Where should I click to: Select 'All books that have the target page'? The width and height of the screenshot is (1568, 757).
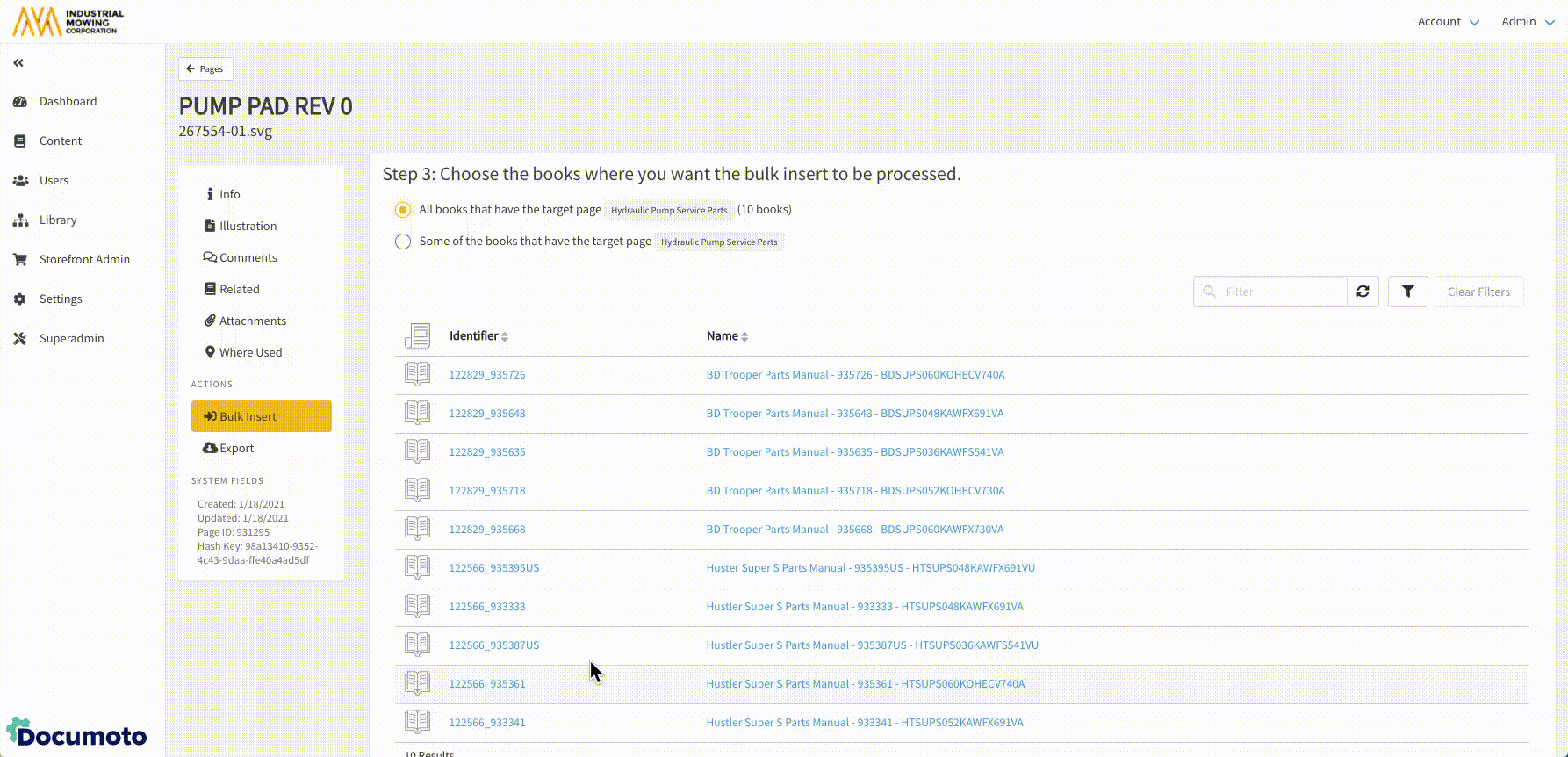tap(402, 210)
